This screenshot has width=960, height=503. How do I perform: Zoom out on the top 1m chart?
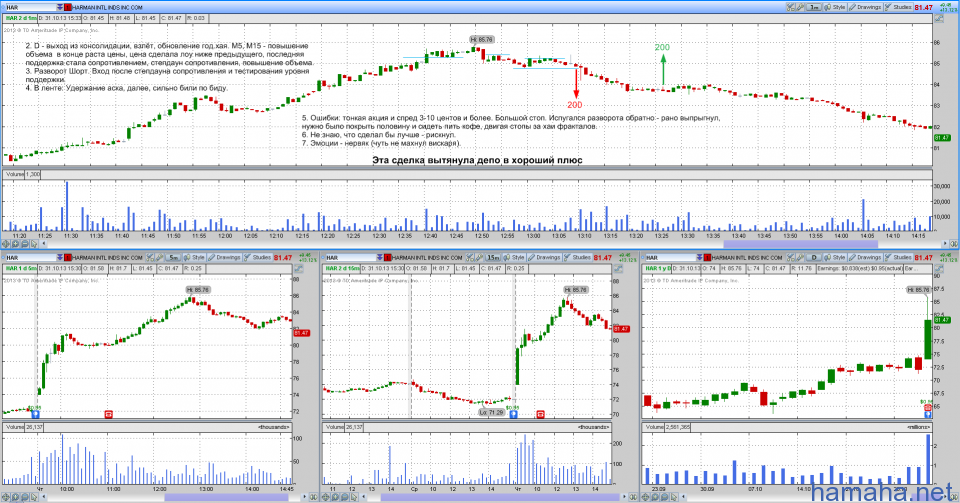pos(24,244)
